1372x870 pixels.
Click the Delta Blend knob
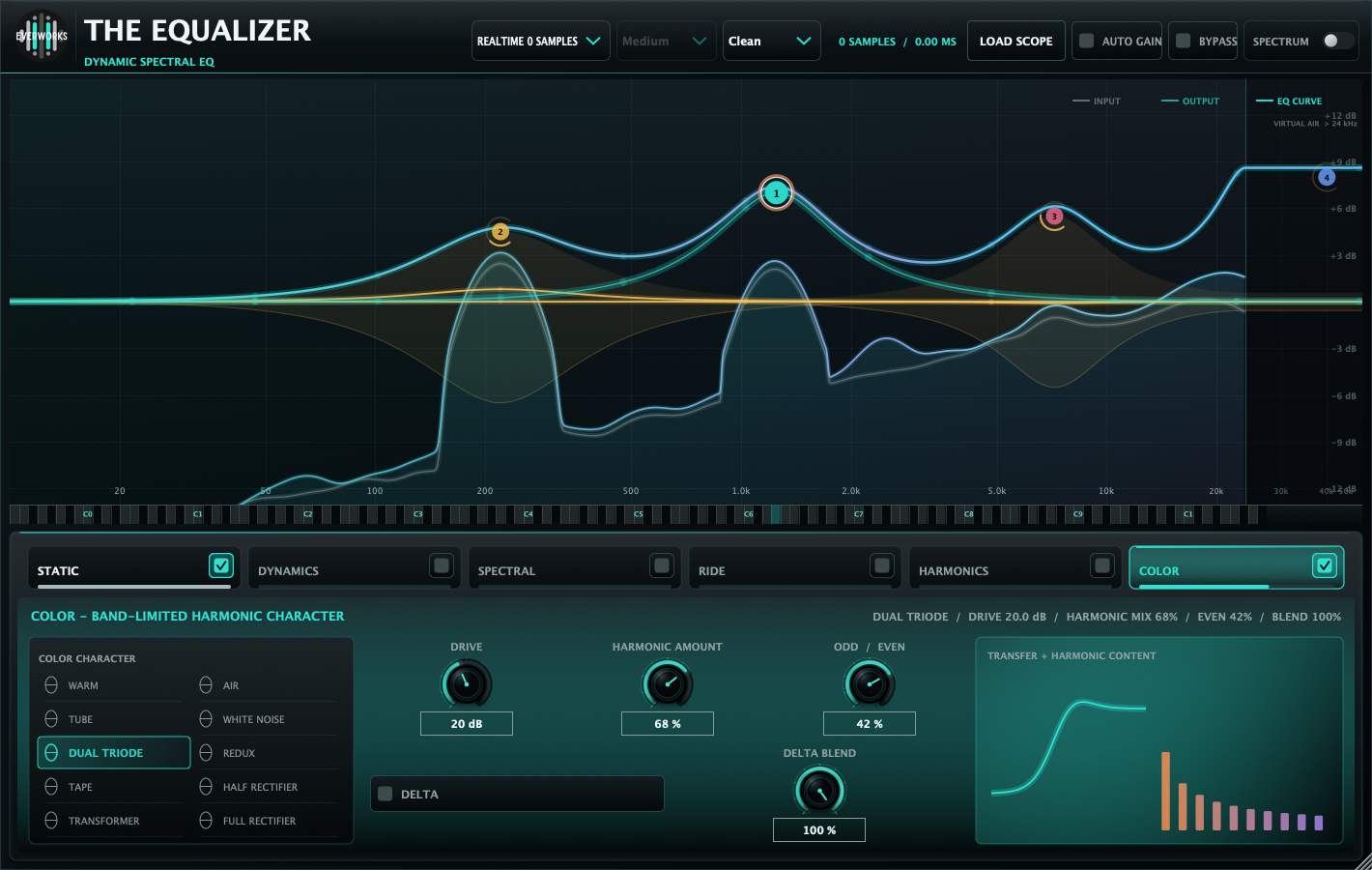click(x=819, y=791)
